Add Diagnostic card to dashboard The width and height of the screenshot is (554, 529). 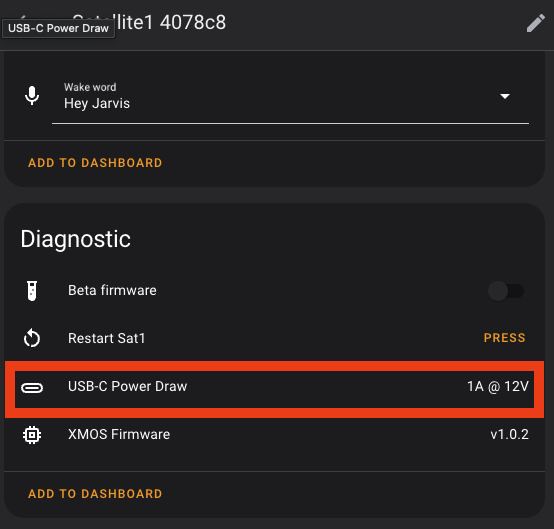[x=95, y=494]
